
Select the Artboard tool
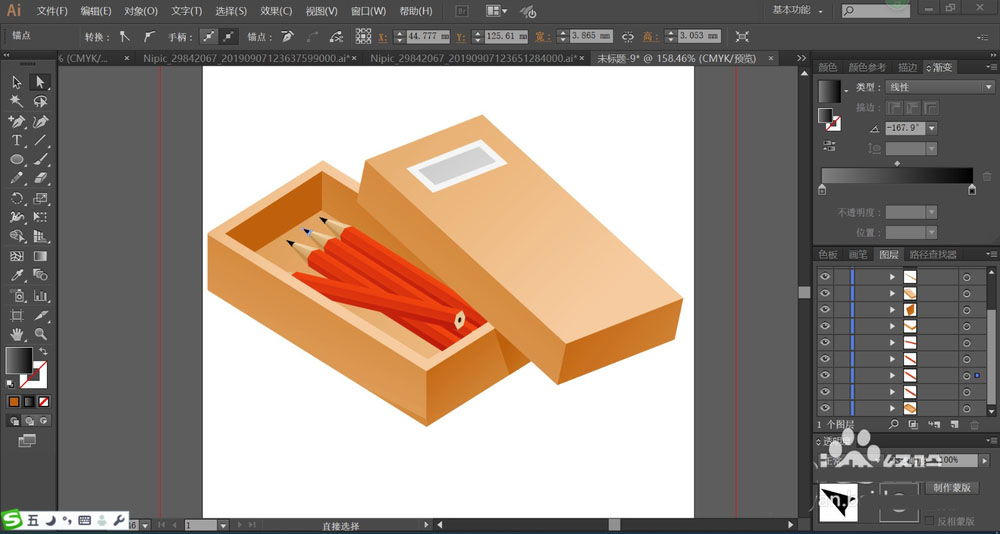[x=17, y=315]
